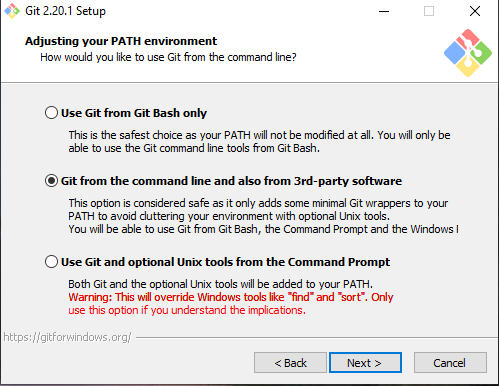Image resolution: width=499 pixels, height=386 pixels.
Task: Click the 'Adjusting your PATH environment' heading
Action: pos(121,41)
